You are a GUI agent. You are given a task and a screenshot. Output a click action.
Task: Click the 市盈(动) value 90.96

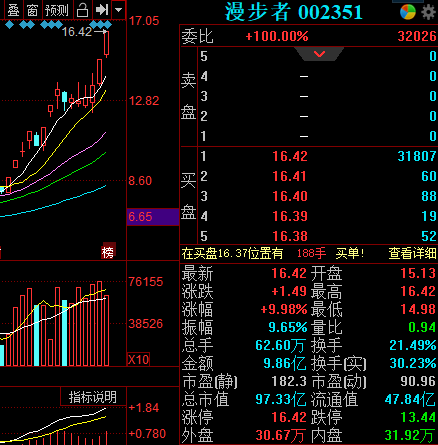[418, 381]
